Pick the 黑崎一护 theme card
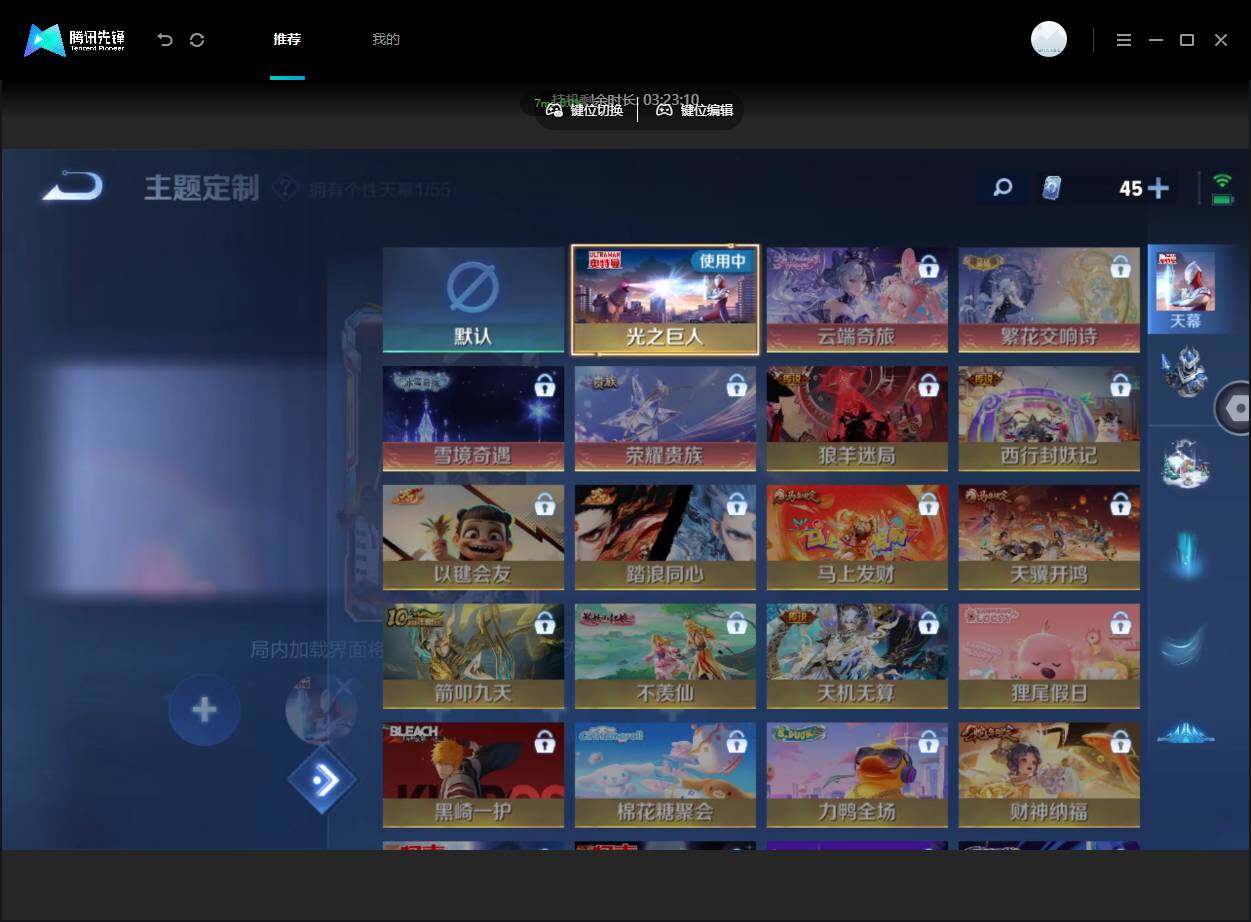 (x=473, y=775)
